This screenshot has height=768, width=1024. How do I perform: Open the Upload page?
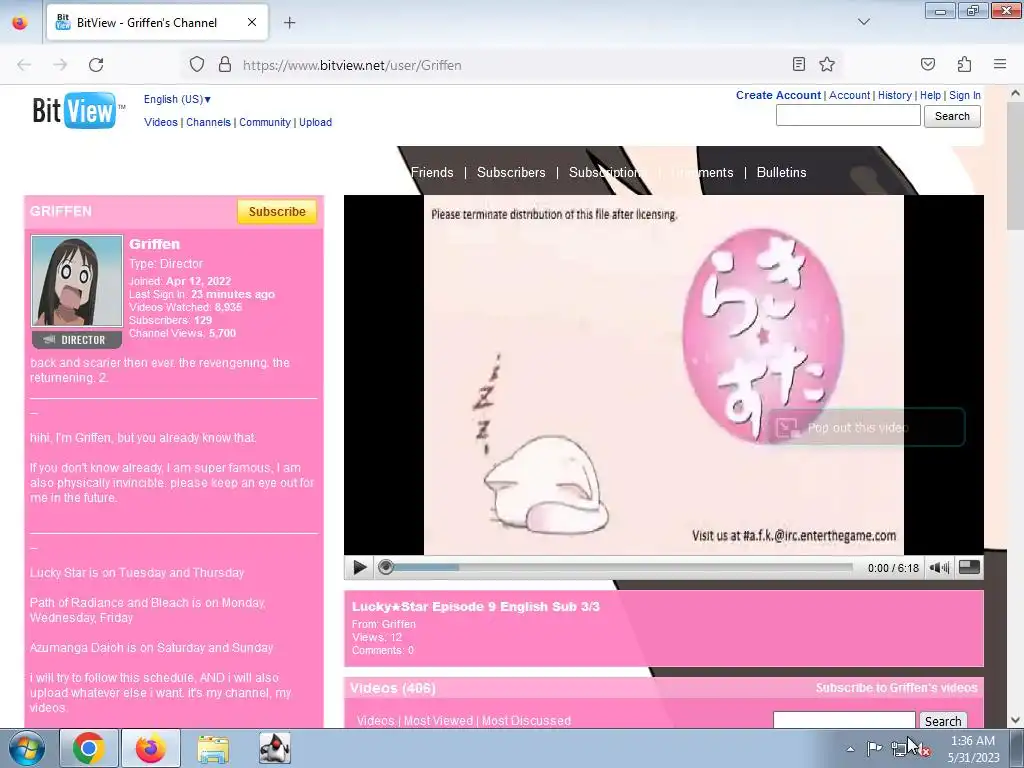point(315,122)
